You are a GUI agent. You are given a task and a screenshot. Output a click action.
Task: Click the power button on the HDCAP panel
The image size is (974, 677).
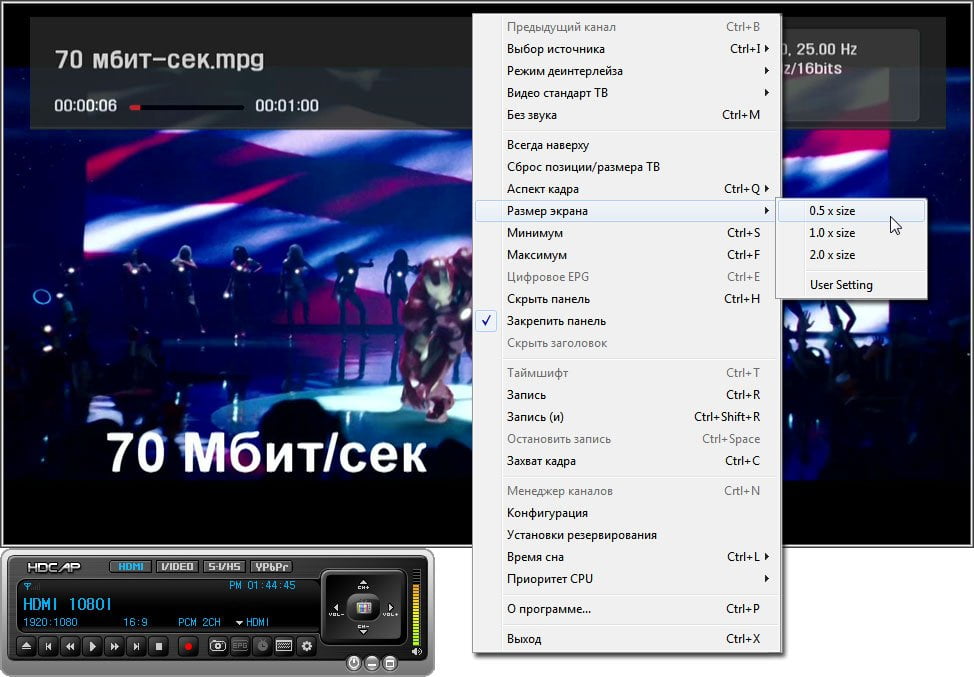click(353, 663)
